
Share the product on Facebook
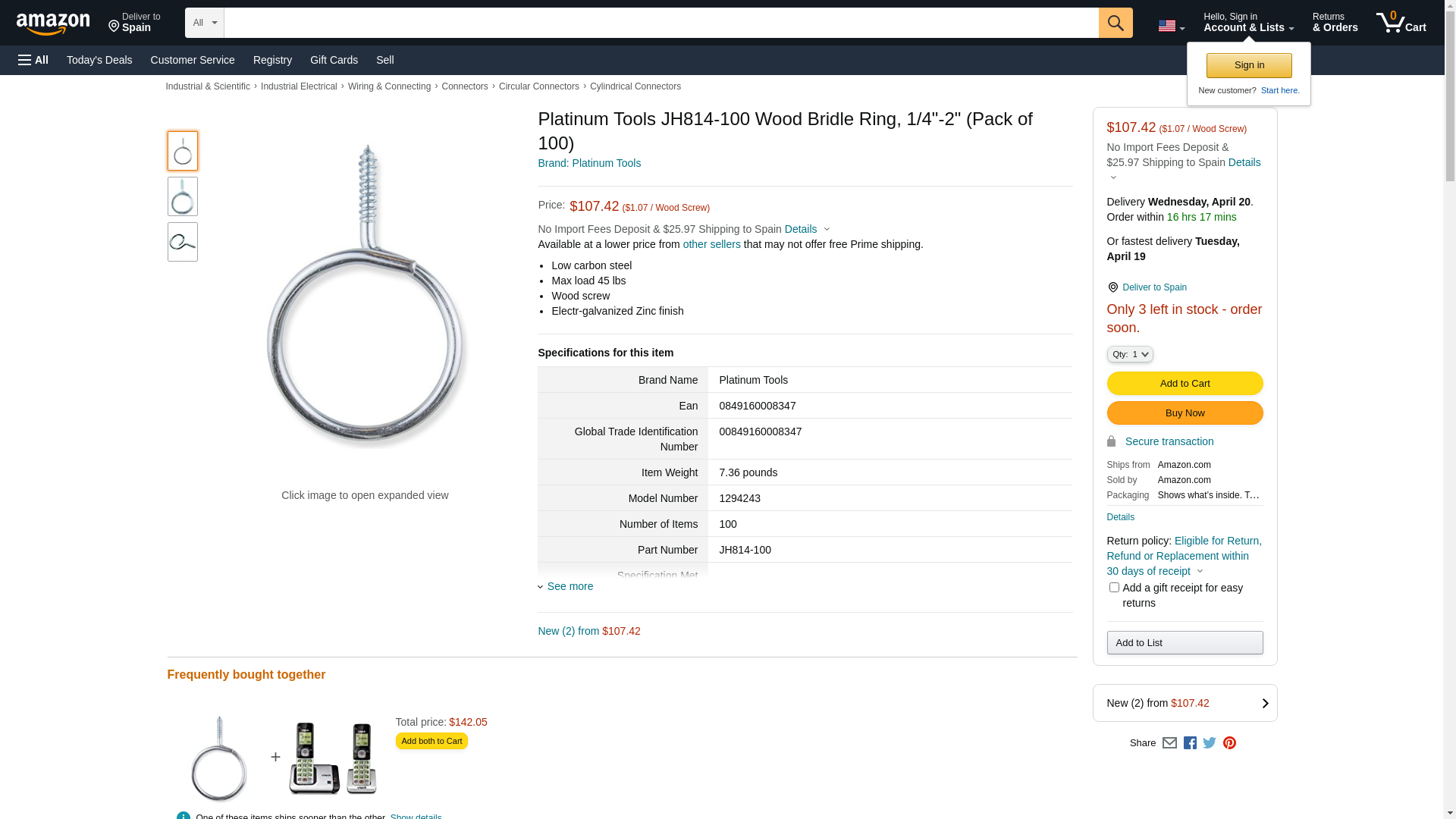pyautogui.click(x=1190, y=743)
